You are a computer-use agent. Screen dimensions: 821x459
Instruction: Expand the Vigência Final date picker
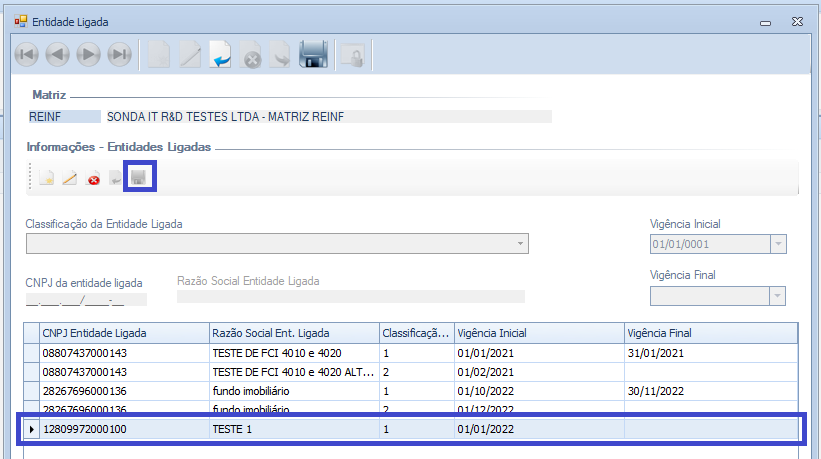pyautogui.click(x=778, y=295)
